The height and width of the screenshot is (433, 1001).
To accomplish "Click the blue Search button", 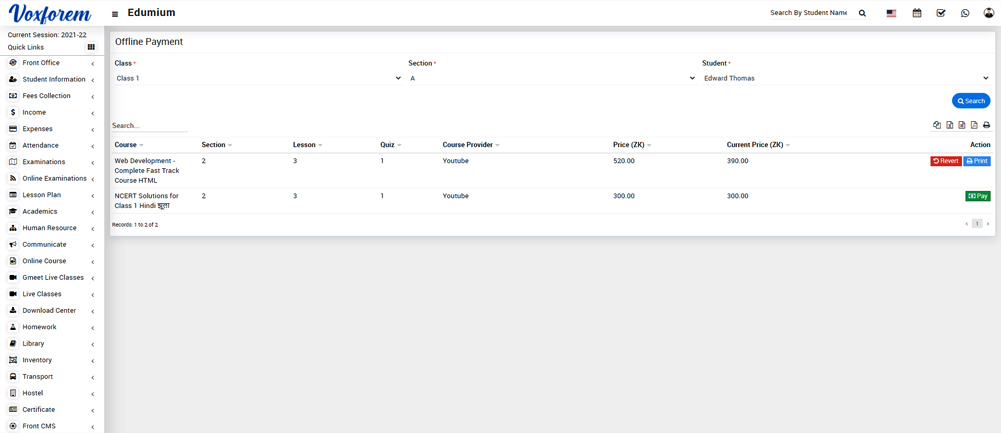I will pyautogui.click(x=970, y=101).
